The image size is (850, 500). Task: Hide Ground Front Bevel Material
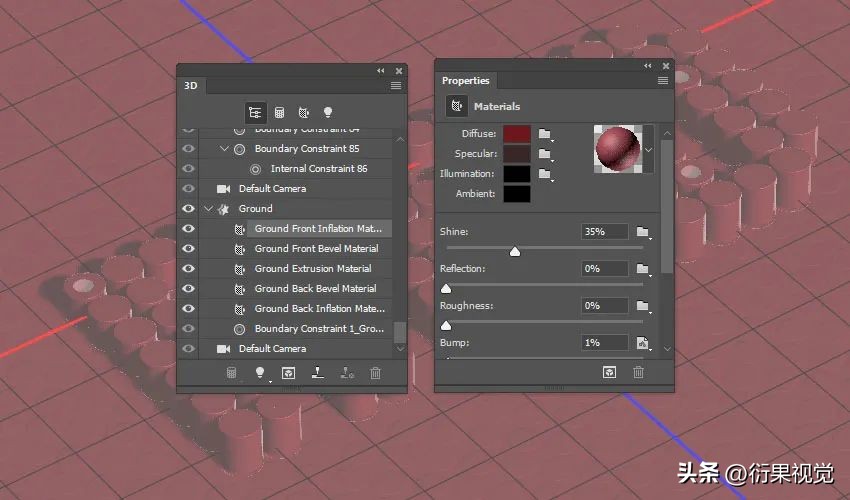[x=188, y=249]
